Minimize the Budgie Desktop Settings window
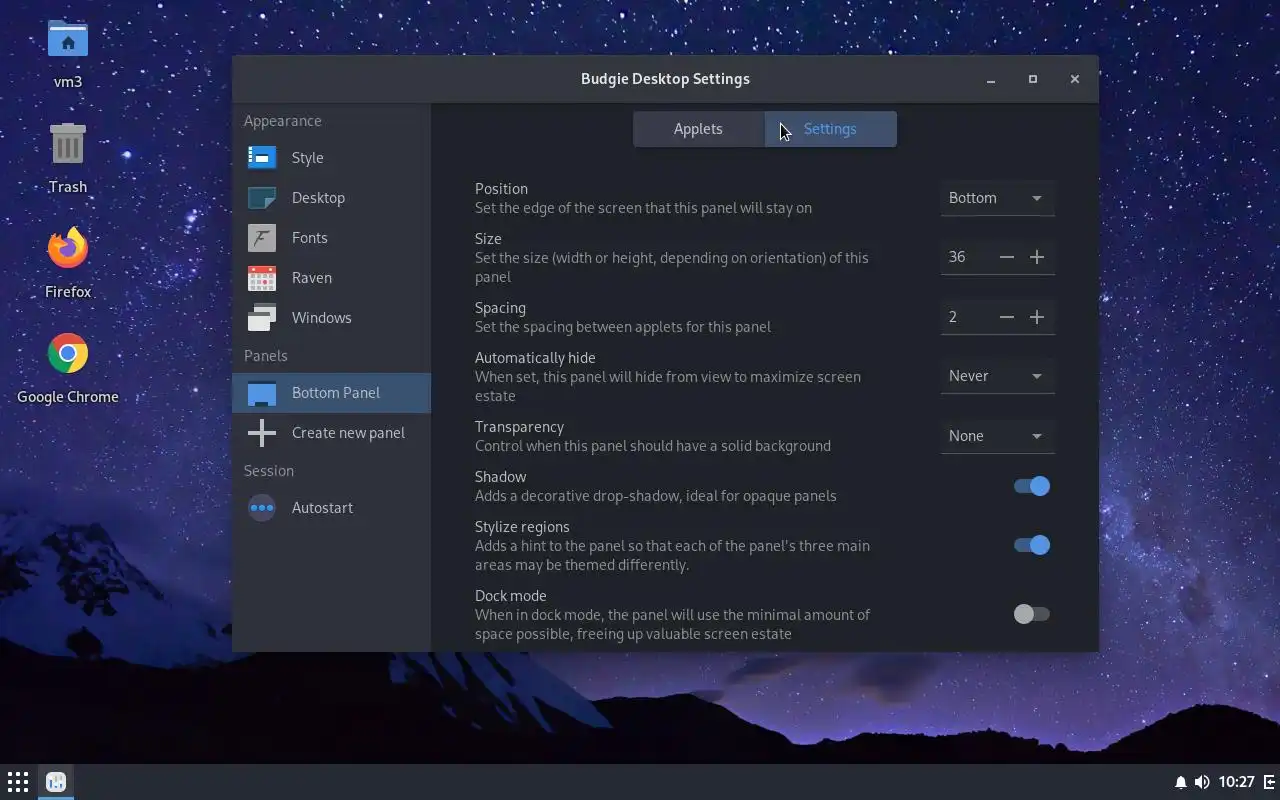 (991, 79)
